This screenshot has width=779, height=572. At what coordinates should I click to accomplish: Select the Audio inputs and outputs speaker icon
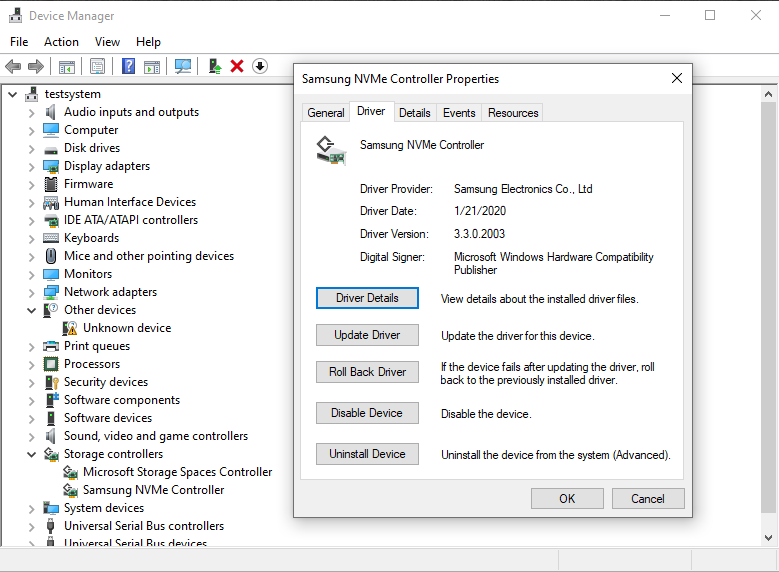[x=51, y=112]
